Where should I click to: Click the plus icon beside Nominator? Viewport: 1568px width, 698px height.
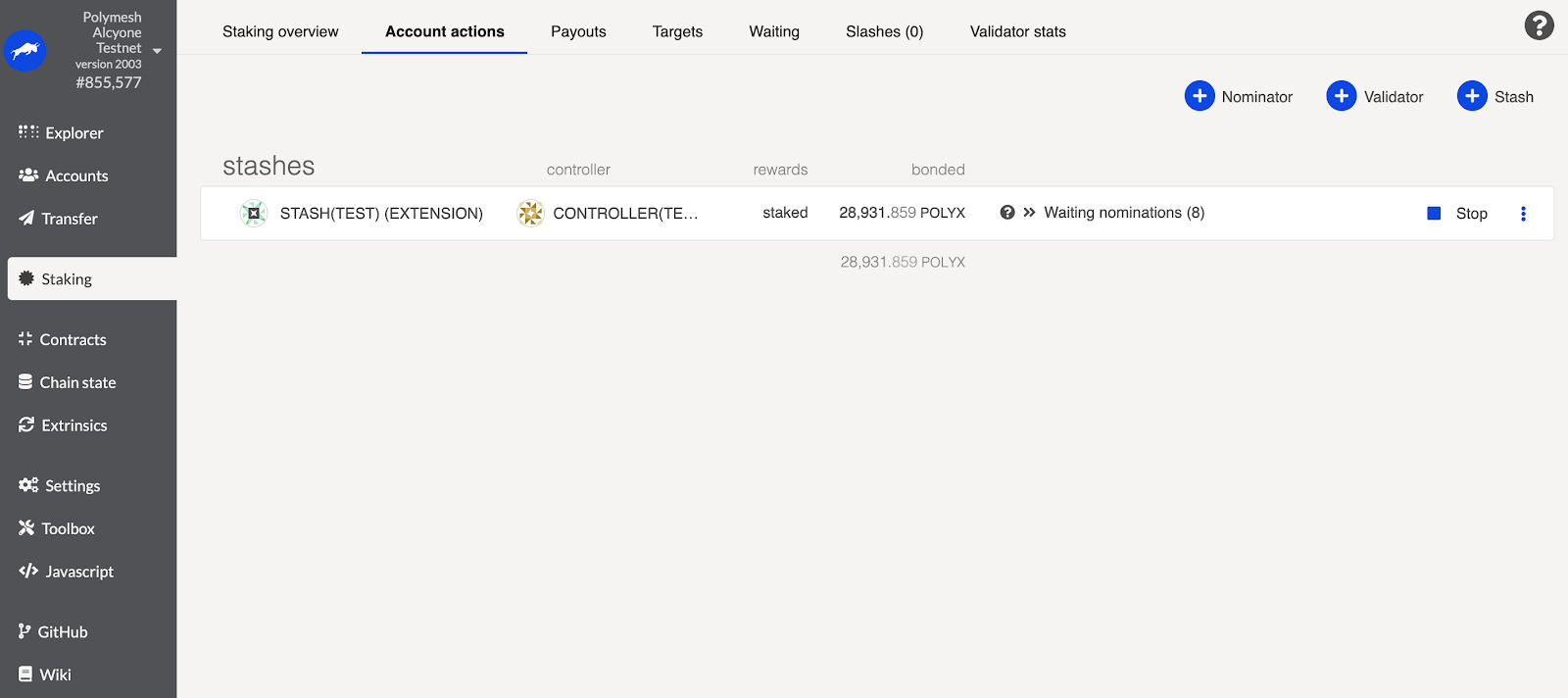point(1200,96)
